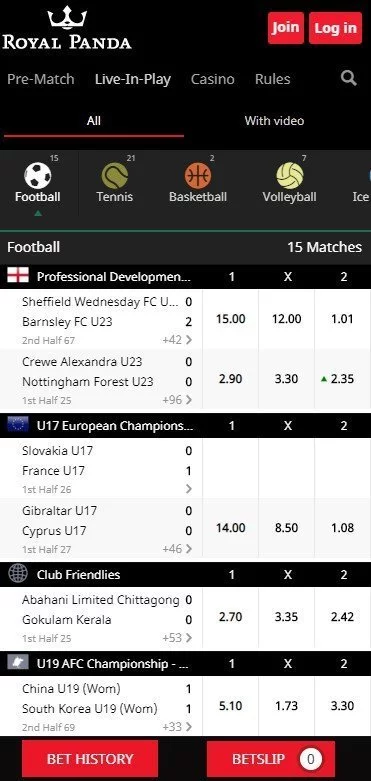Image resolution: width=371 pixels, height=781 pixels.
Task: Select 2.35 odds for Nottingham Forest U23
Action: click(343, 379)
